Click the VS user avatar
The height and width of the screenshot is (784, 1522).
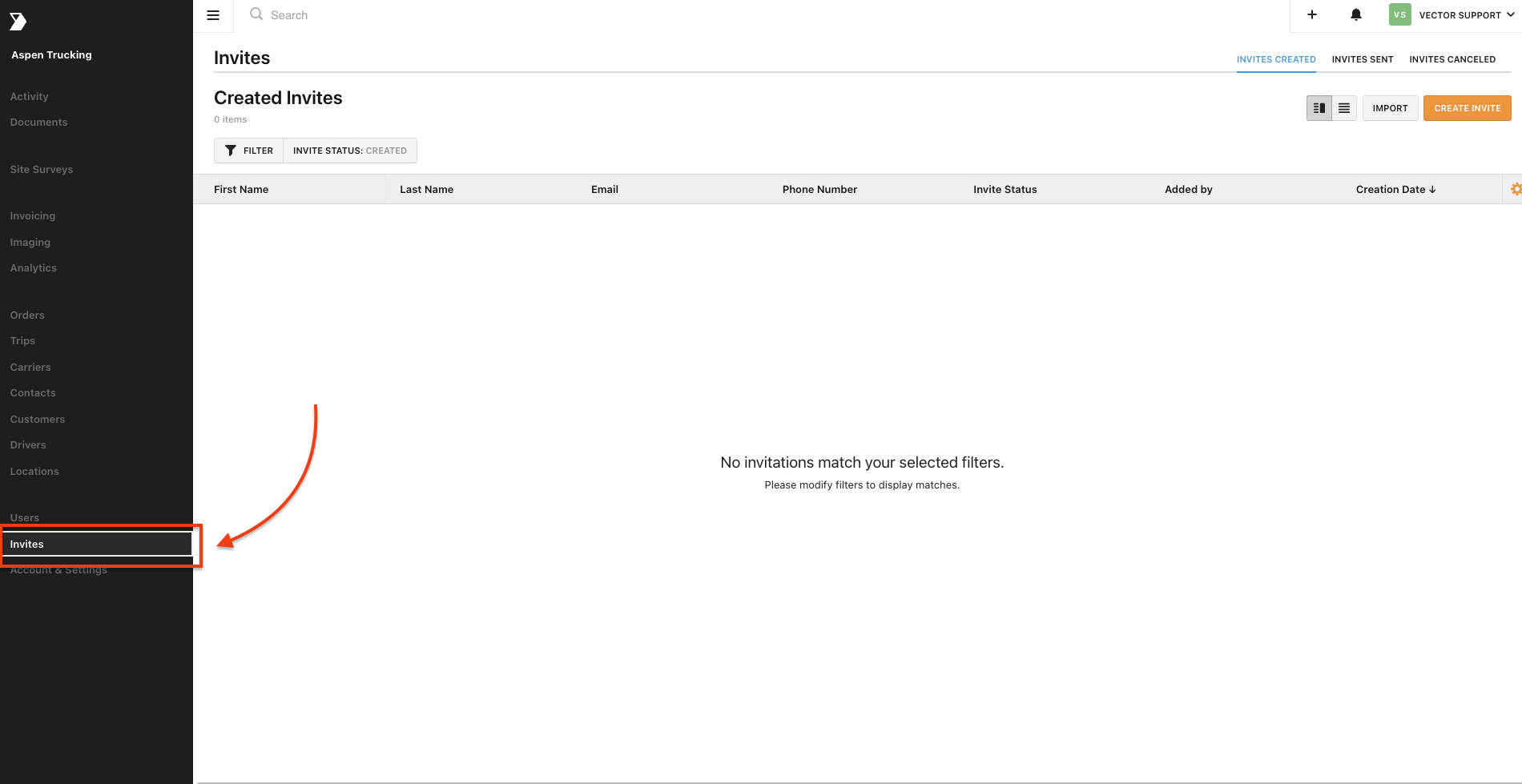pos(1399,14)
